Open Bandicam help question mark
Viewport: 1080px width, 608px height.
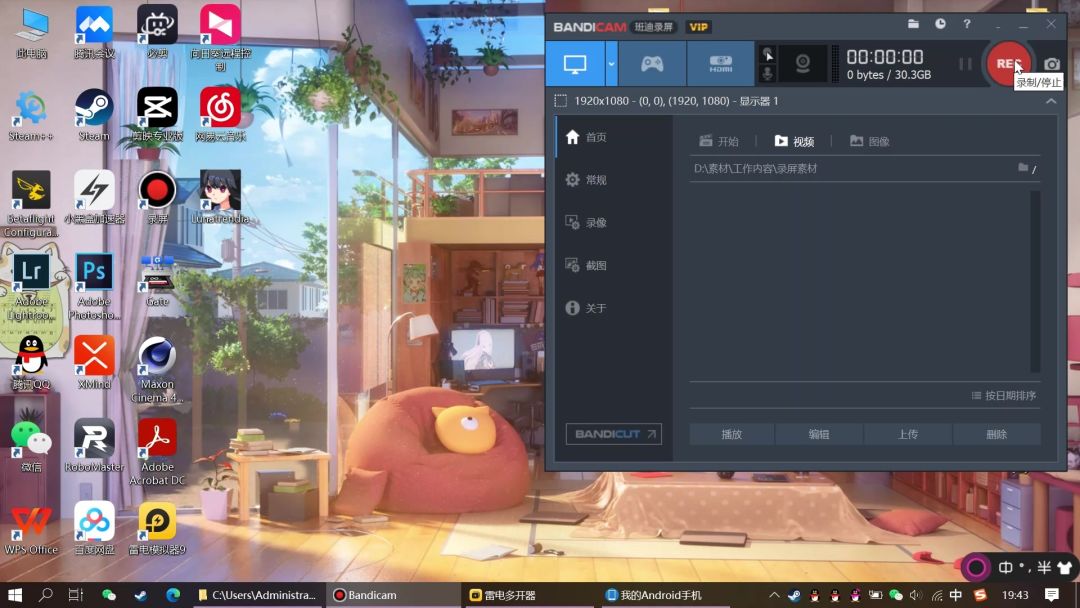(967, 24)
